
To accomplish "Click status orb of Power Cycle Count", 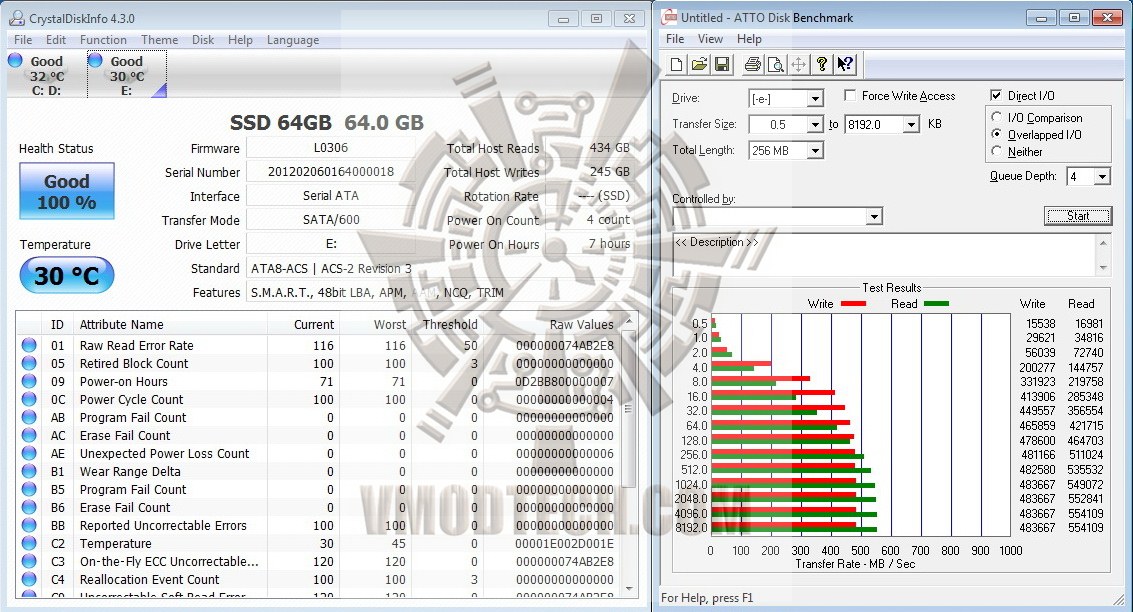I will (x=29, y=400).
